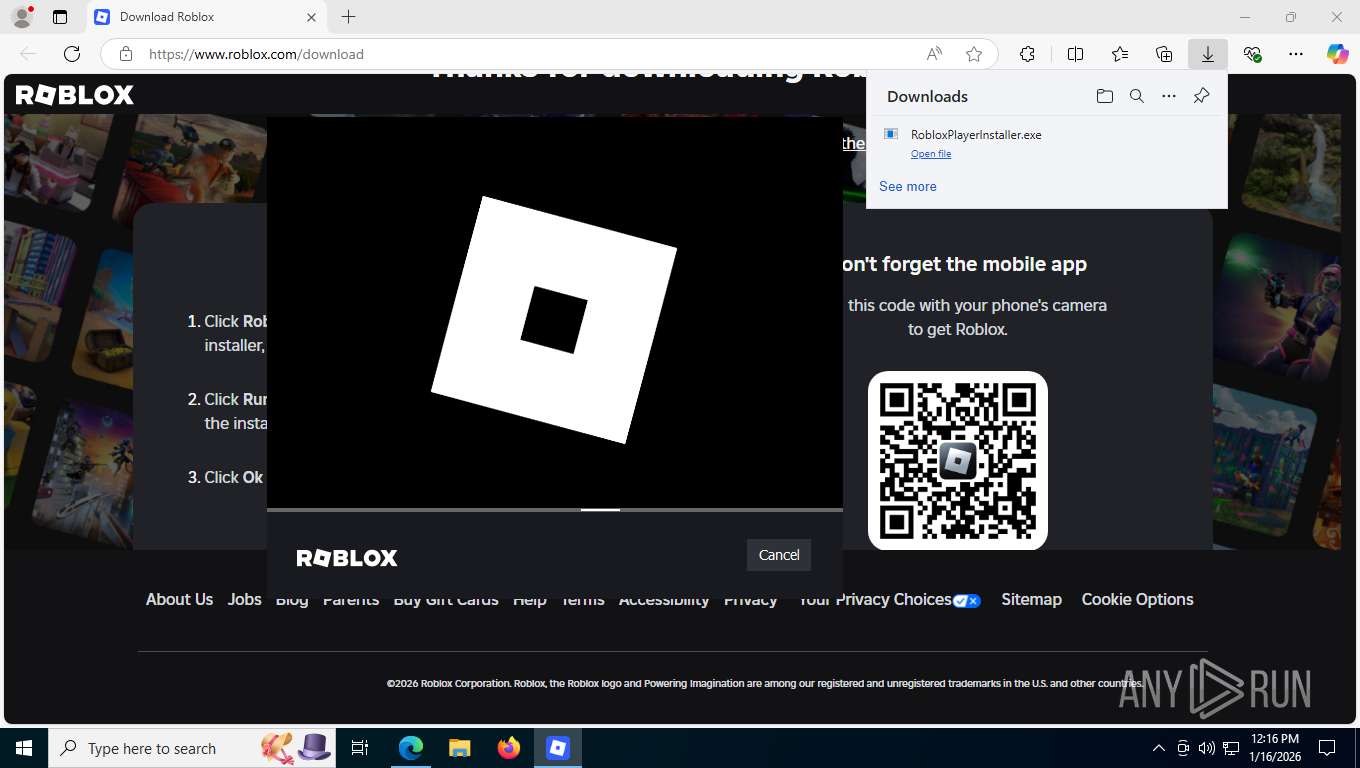The image size is (1360, 768).
Task: Open Edge Settings and more menu
Action: point(1296,54)
